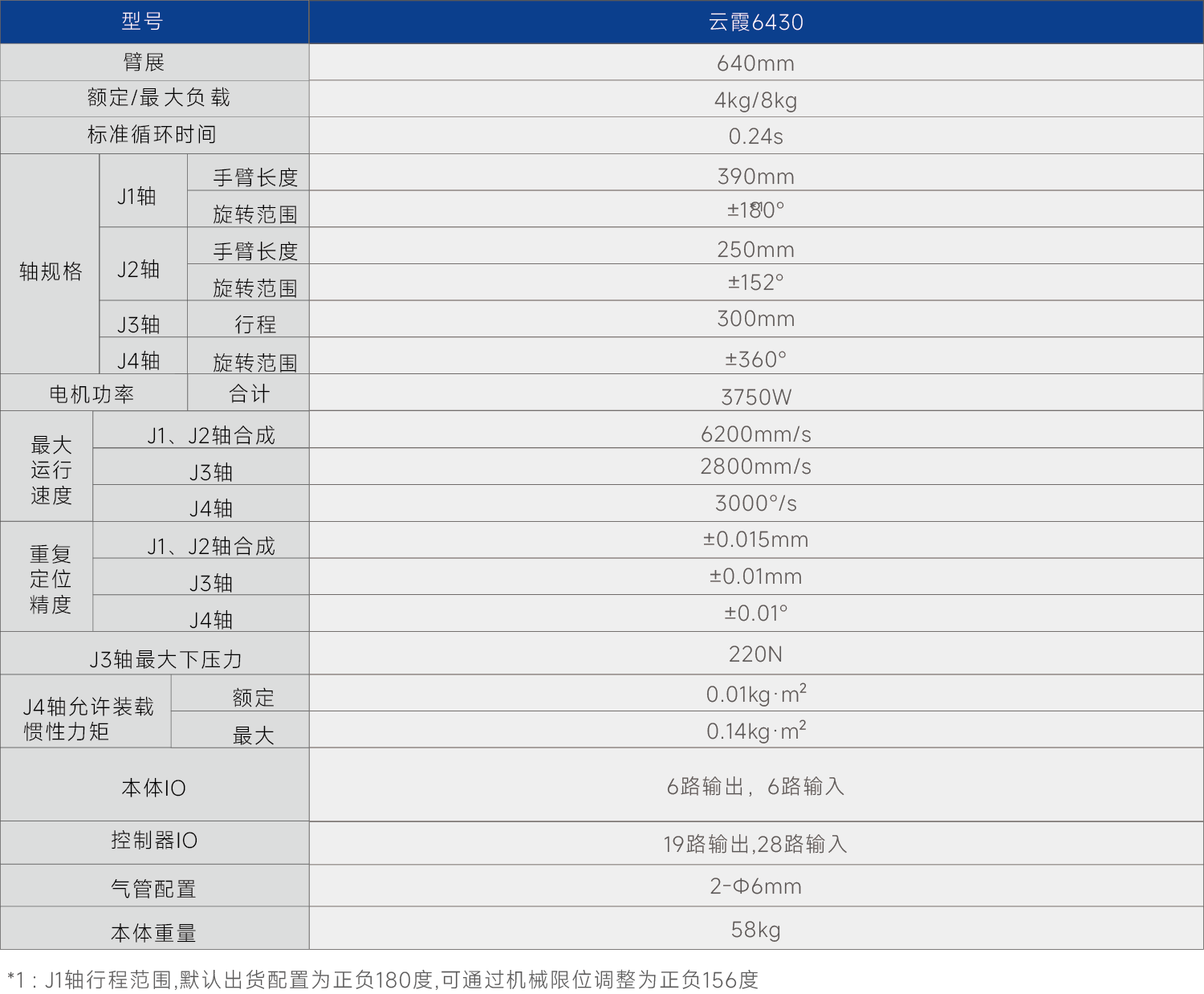Click the speed value '2800mm/s'

click(x=755, y=466)
